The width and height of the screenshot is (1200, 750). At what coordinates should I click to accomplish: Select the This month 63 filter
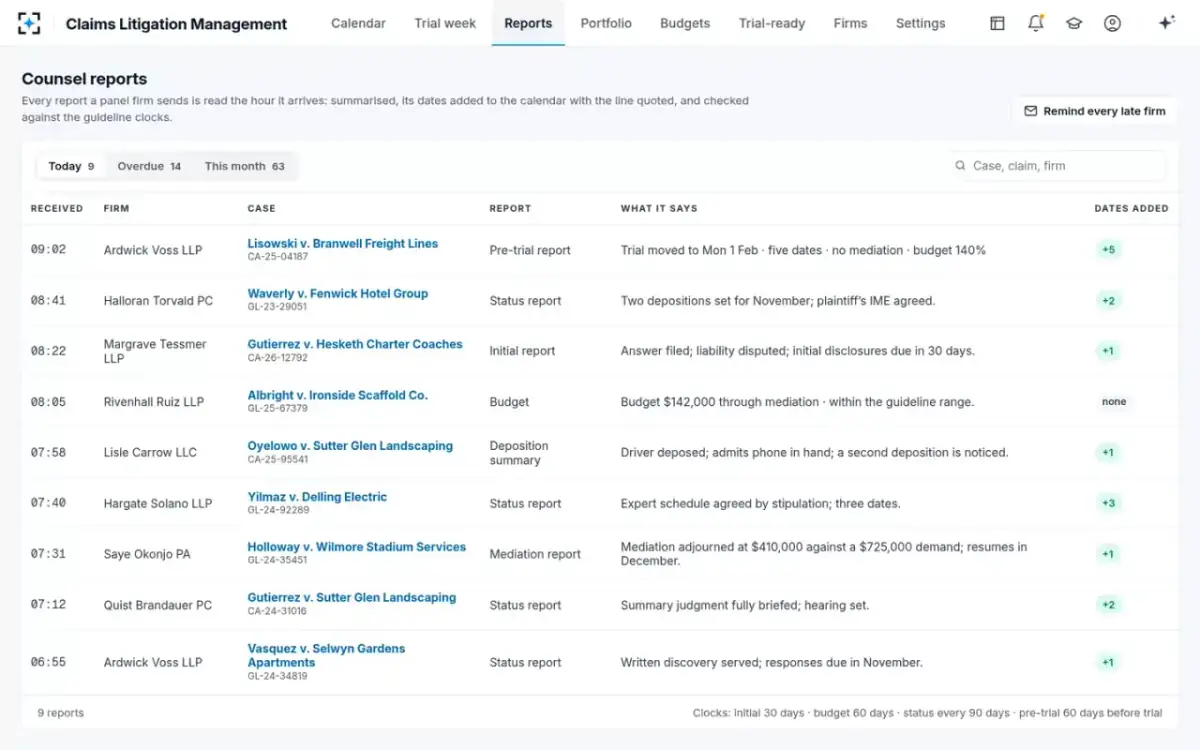coord(245,166)
